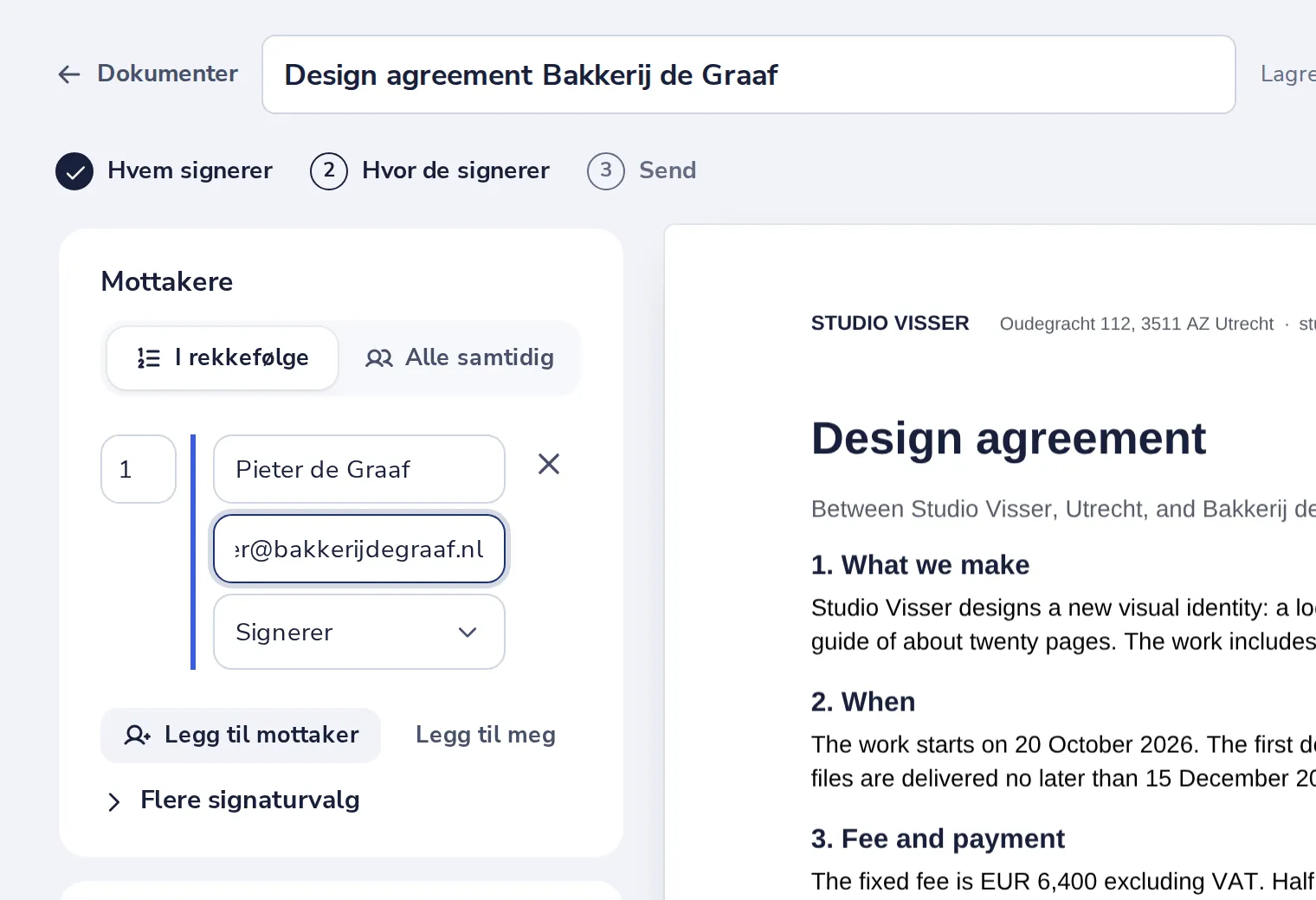Viewport: 1316px width, 900px height.
Task: Click the 2. When heading
Action: 863,702
